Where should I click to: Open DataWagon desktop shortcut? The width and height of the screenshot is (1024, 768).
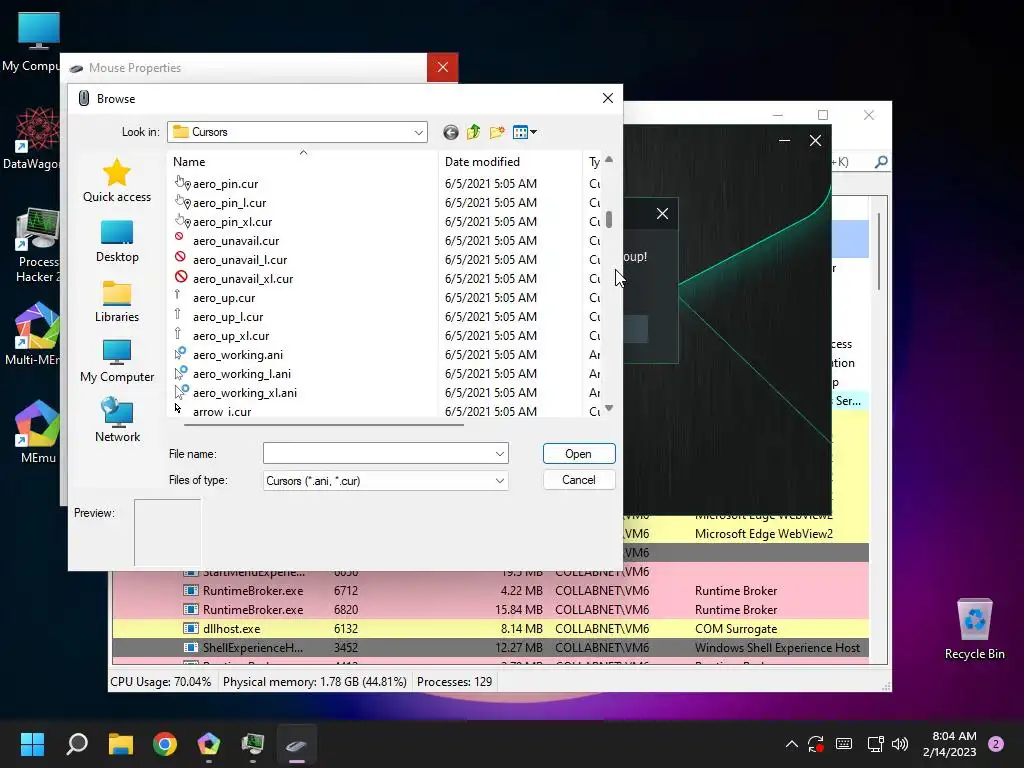point(31,138)
